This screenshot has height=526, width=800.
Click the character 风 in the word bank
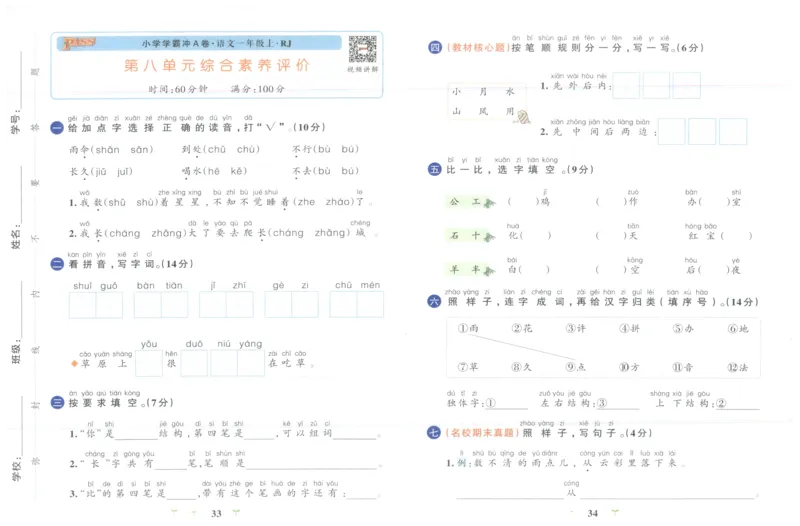click(483, 111)
